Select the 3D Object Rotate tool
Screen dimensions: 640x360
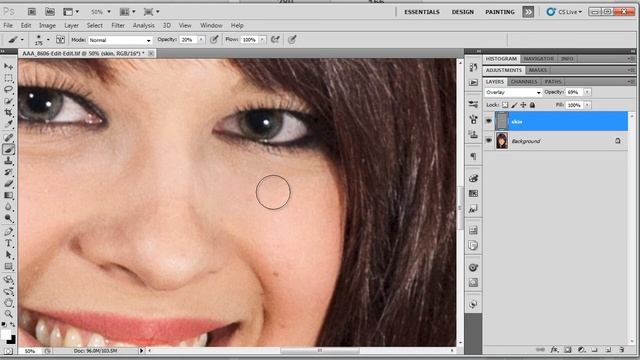(8, 280)
